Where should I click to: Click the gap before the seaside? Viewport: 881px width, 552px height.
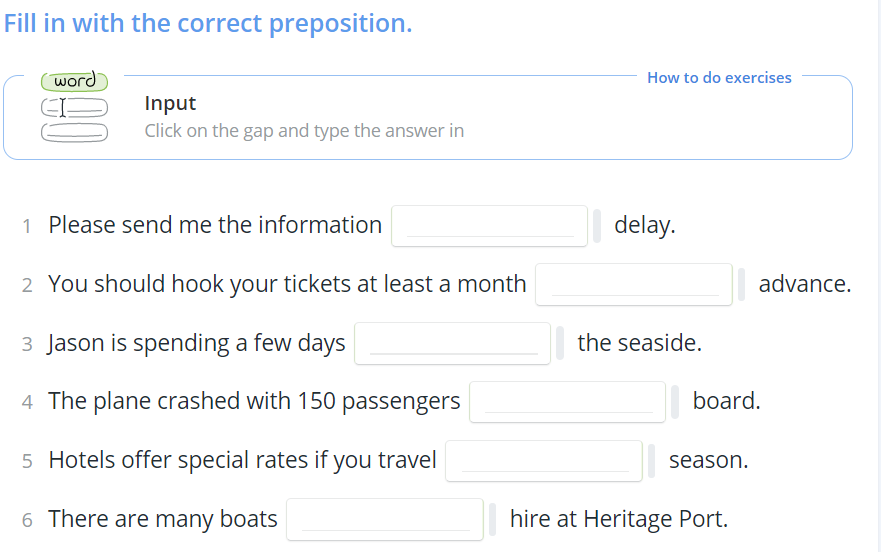coord(452,343)
